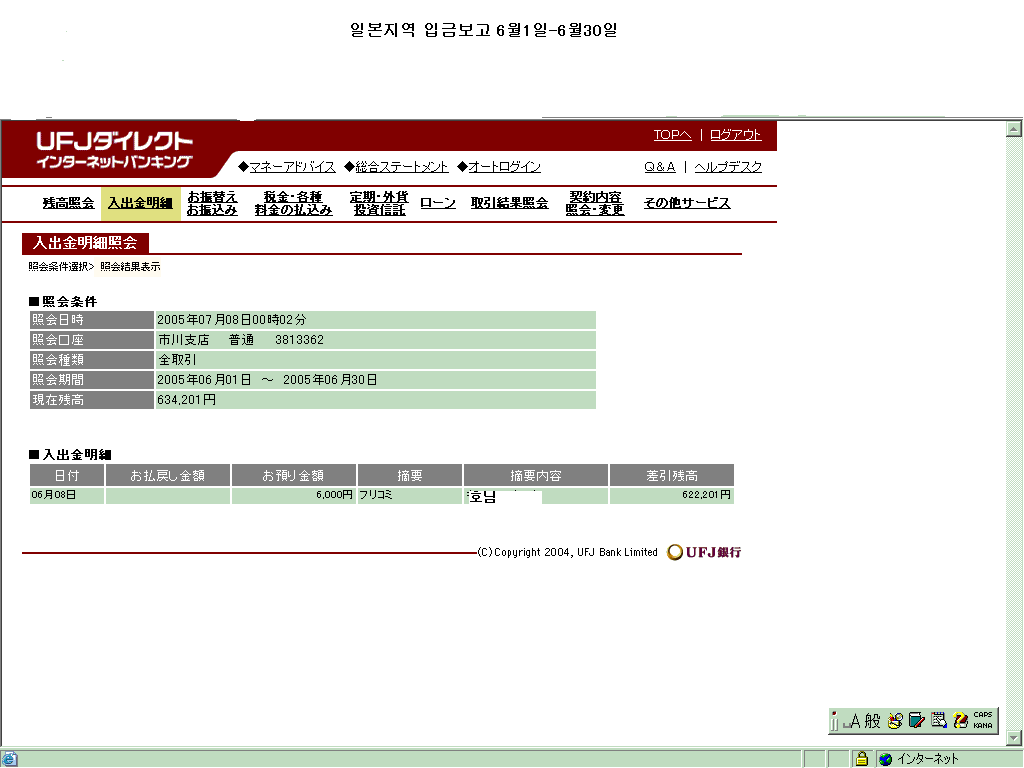
Task: Go to 取引結果照会 page
Action: [x=509, y=203]
